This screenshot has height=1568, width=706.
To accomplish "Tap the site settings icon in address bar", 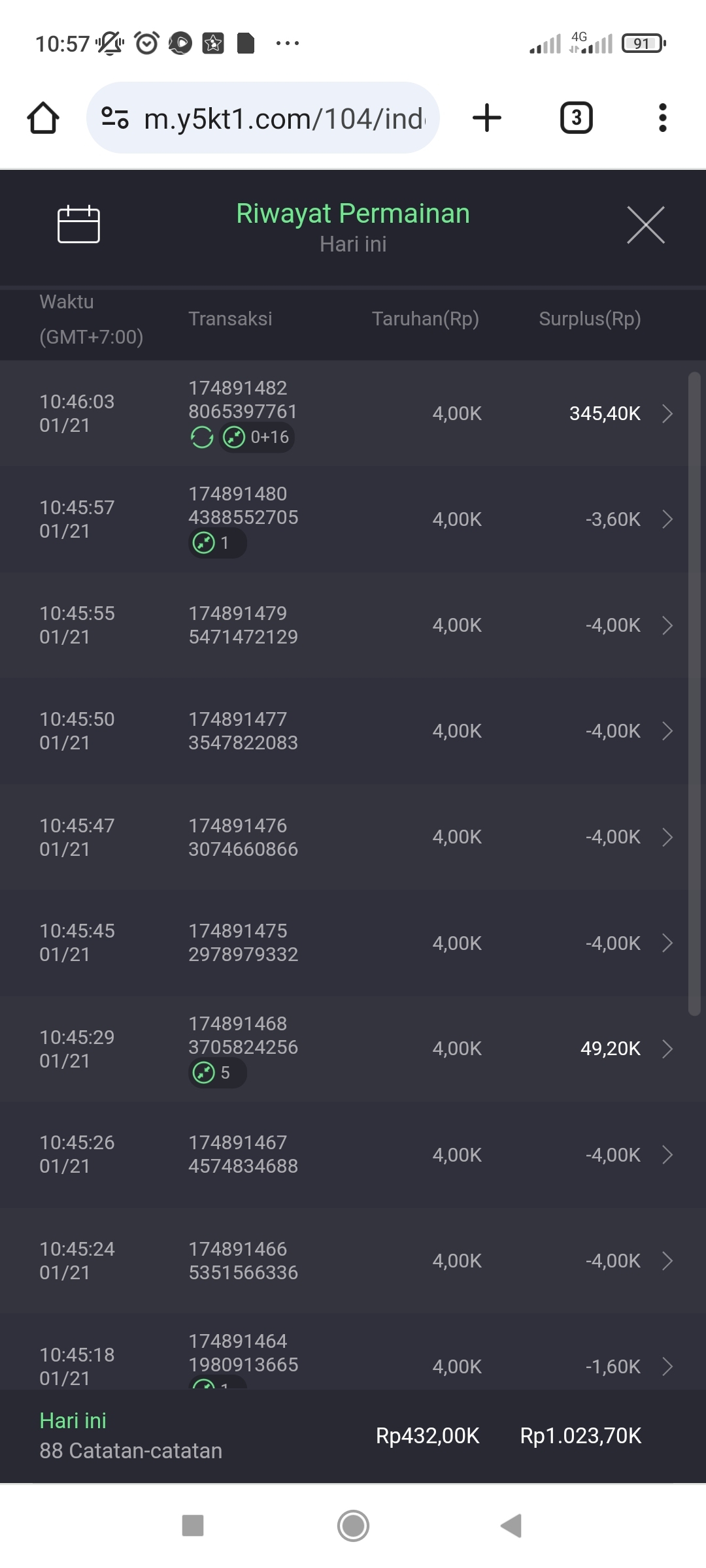I will point(115,118).
